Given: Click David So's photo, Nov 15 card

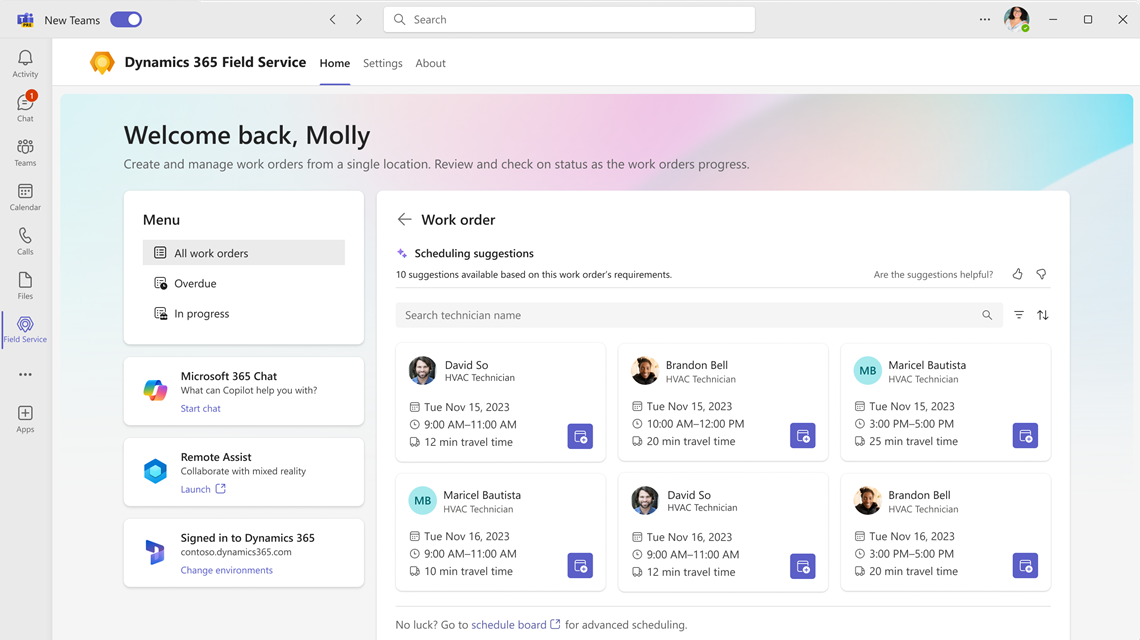Looking at the screenshot, I should 422,370.
